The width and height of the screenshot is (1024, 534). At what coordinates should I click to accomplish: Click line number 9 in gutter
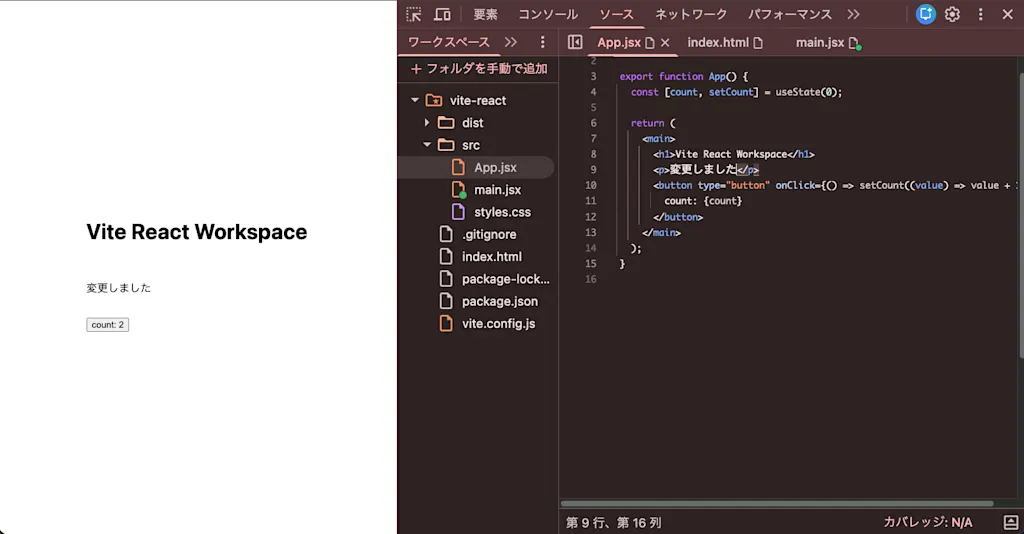[x=593, y=170]
